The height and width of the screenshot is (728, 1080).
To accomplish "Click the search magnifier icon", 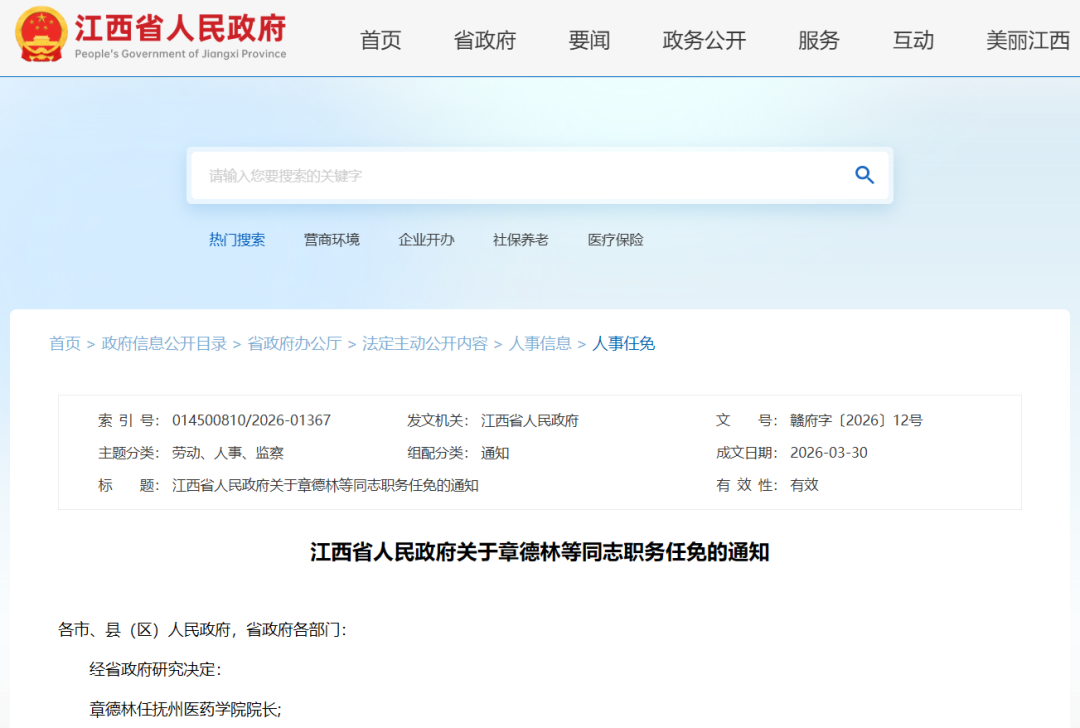I will pos(864,174).
